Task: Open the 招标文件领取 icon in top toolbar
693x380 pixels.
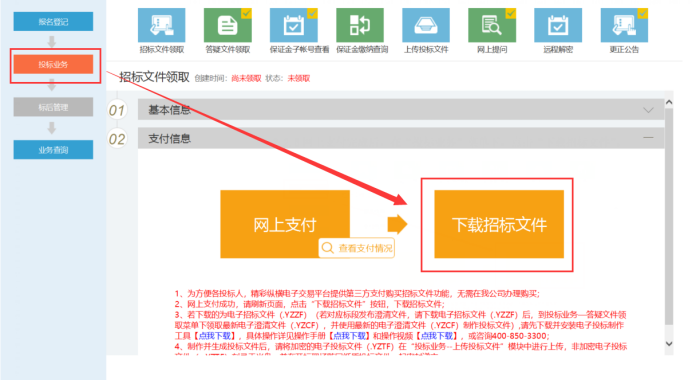Action: [161, 25]
